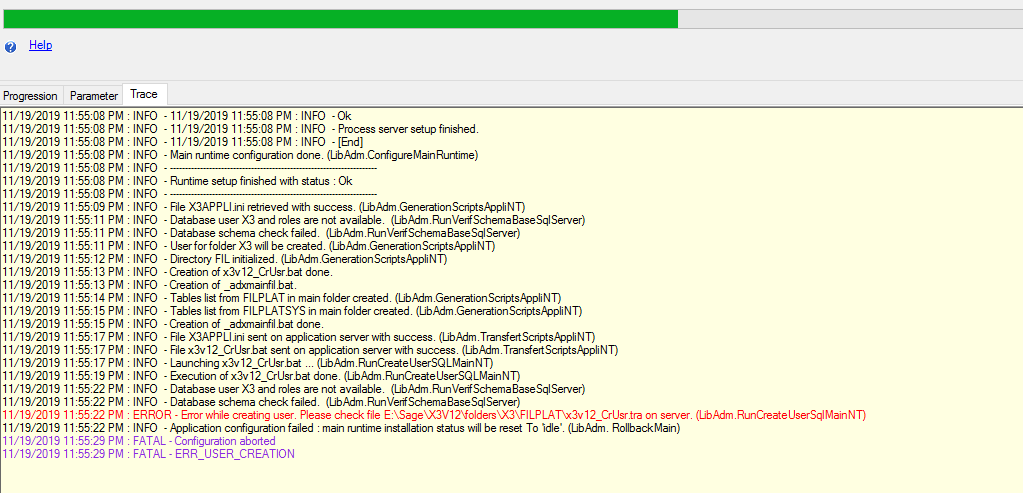
Task: Click 'Creation of x3v12_CrUsr.bat done.' line
Action: [x=168, y=272]
